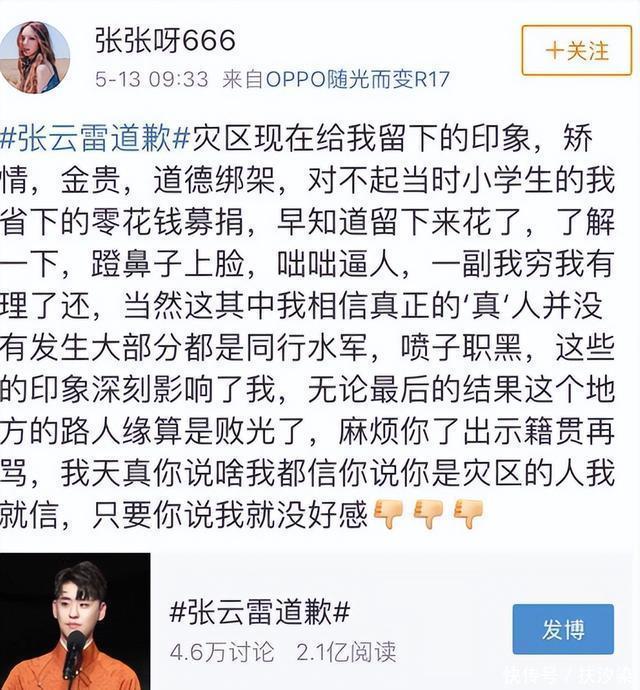The width and height of the screenshot is (640, 690).
Task: Click the watermark text at bottom right
Action: (x=570, y=675)
